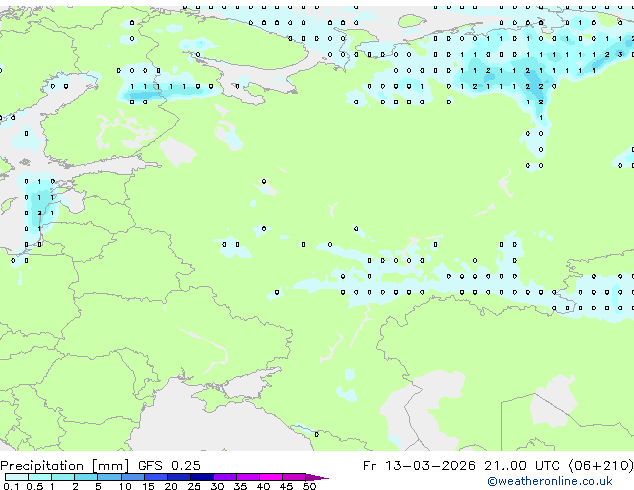634x490 pixels.
Task: Click the '50' legend scale label
Action: point(309,486)
